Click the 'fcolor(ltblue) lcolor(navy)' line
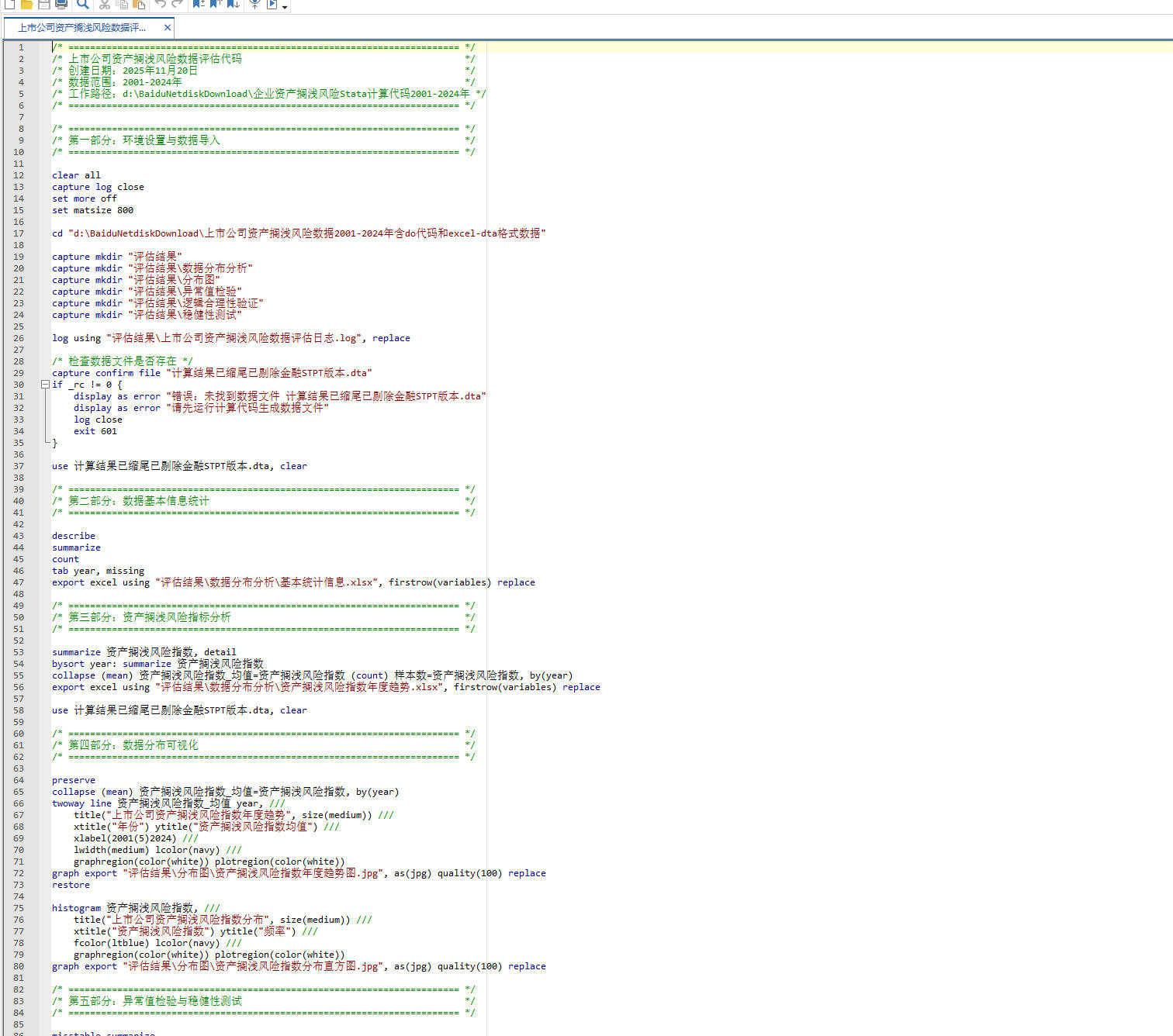 [x=157, y=943]
